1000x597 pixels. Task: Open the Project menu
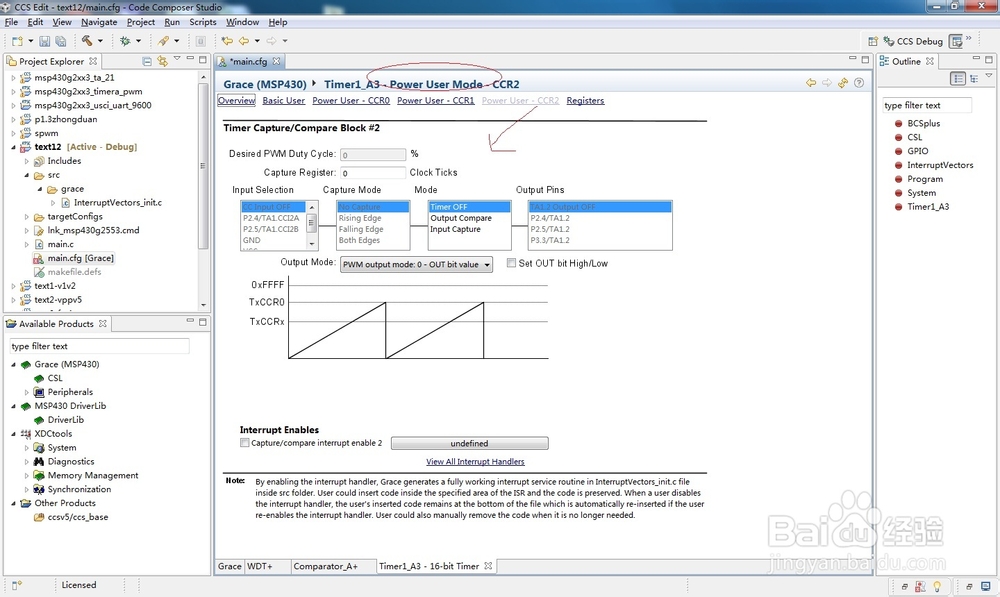click(x=140, y=22)
